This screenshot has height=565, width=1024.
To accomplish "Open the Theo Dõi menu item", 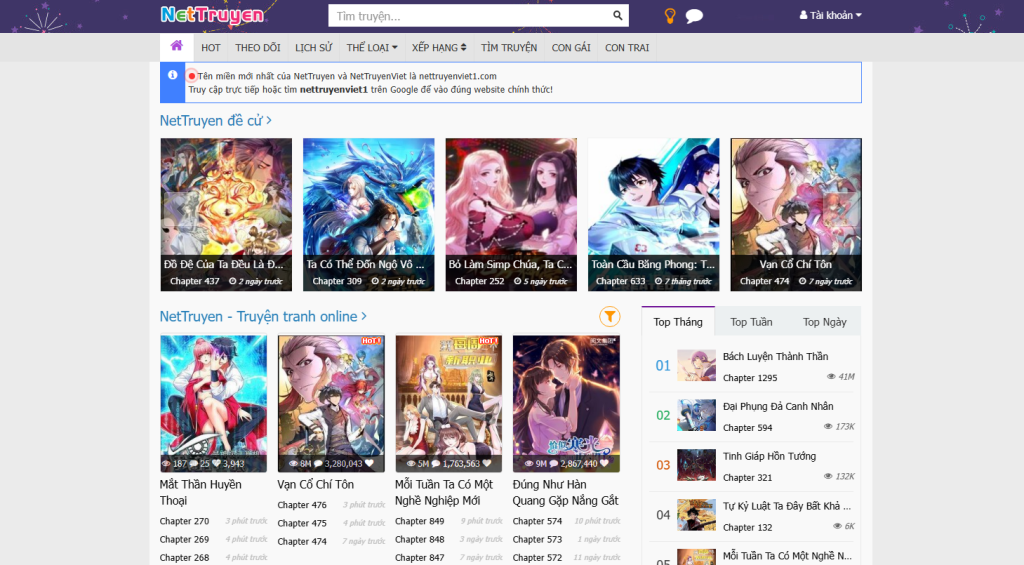I will 257,47.
